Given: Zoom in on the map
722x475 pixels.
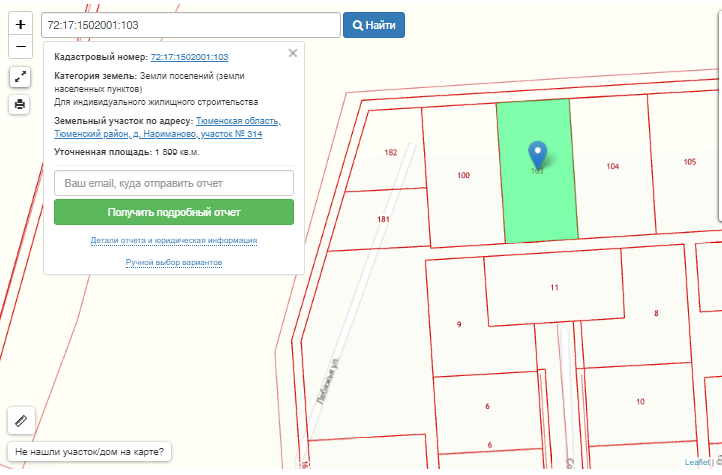Looking at the screenshot, I should point(20,24).
